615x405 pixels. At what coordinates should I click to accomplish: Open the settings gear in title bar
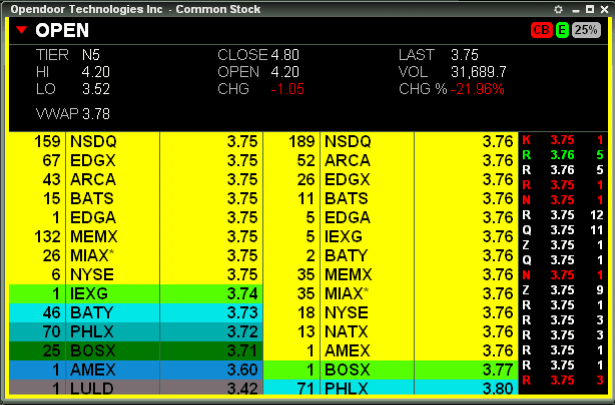pyautogui.click(x=559, y=9)
